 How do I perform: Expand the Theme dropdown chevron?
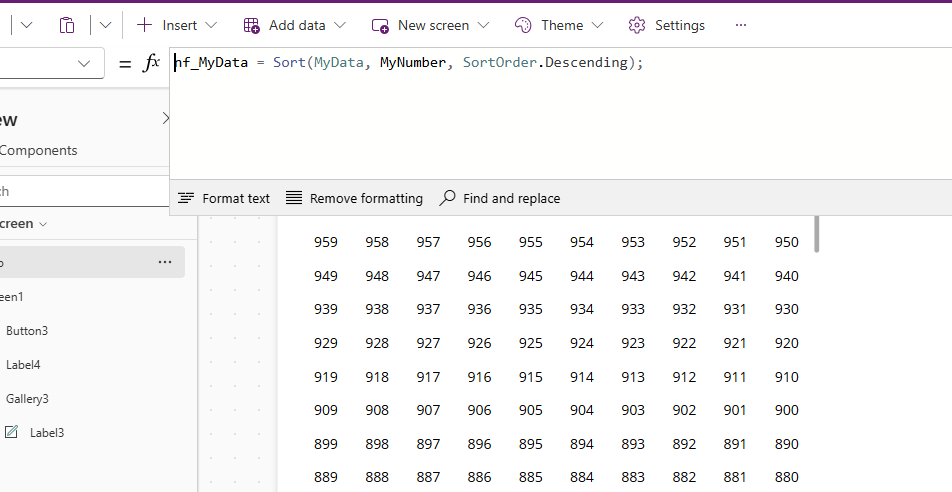pos(597,26)
